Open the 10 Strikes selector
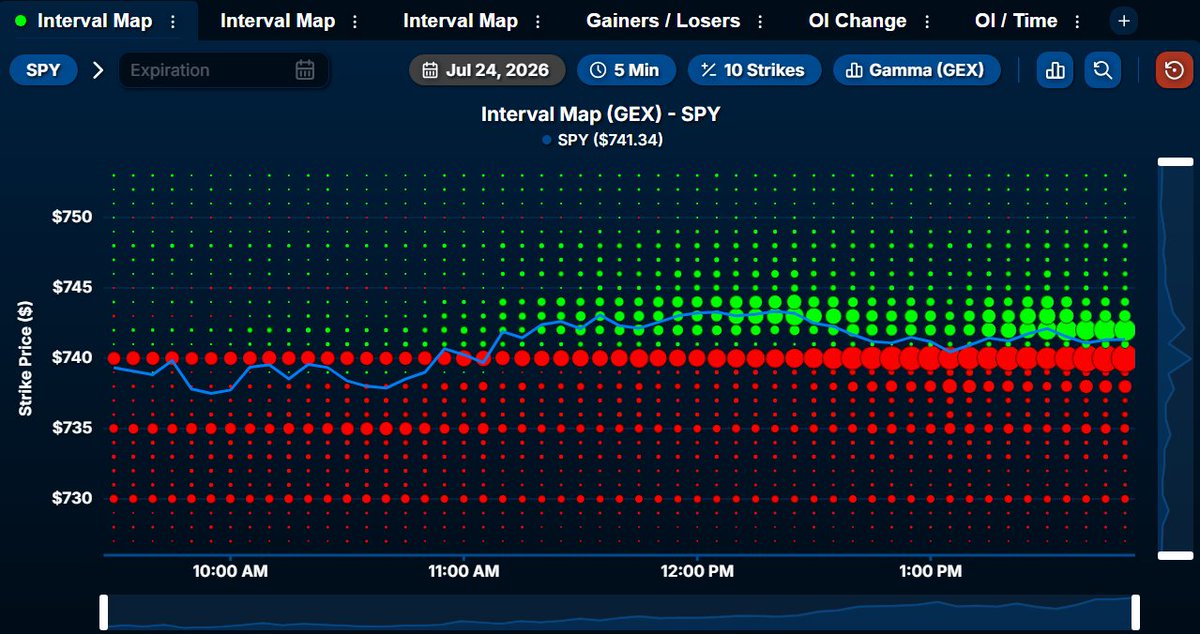This screenshot has width=1200, height=634. (754, 70)
